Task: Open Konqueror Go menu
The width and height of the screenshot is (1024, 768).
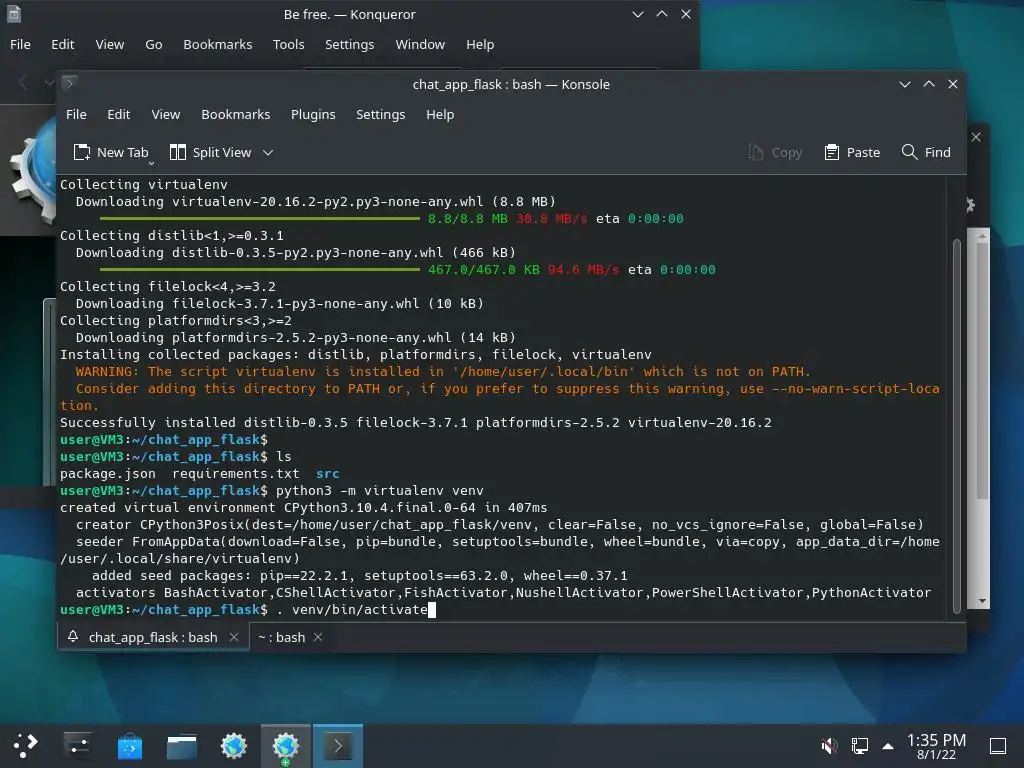Action: (x=153, y=44)
